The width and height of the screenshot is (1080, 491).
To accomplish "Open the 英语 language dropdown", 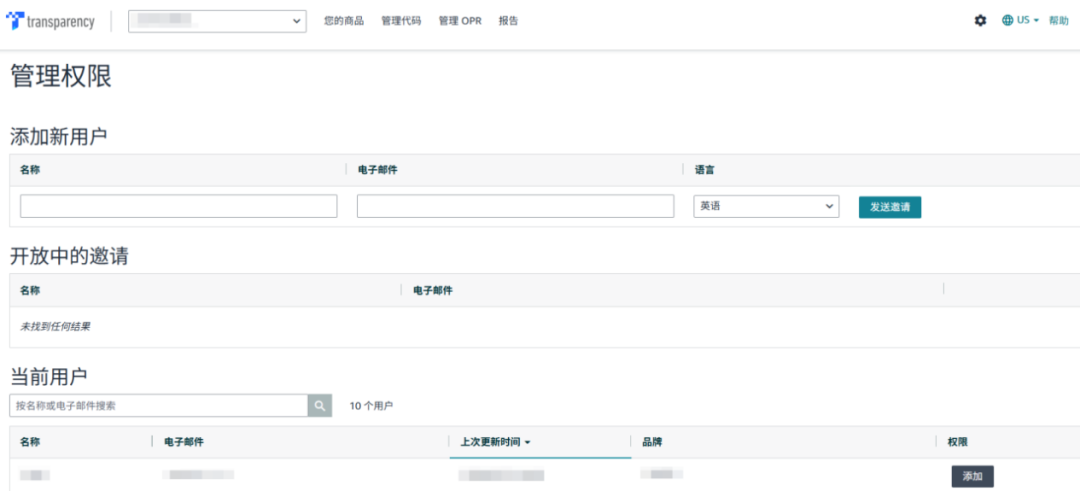I will tap(766, 206).
